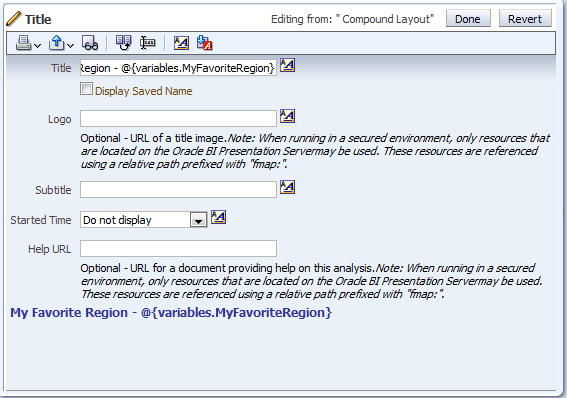Open format settings next to the Subtitle field
The width and height of the screenshot is (567, 398).
[287, 187]
